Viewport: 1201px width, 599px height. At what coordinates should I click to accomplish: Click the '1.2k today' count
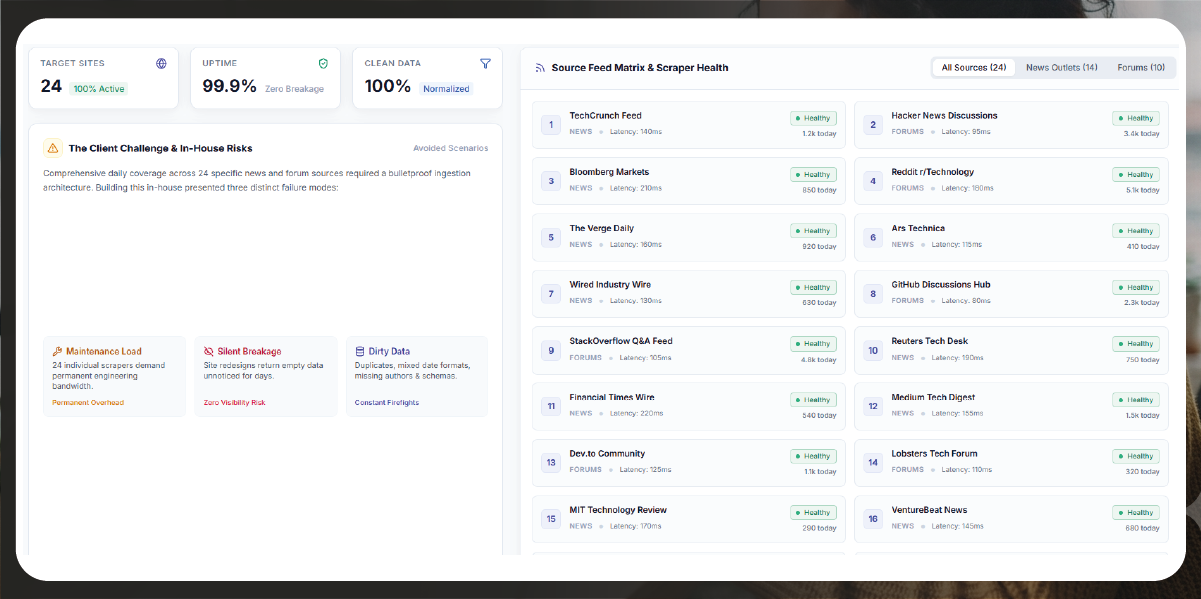click(819, 133)
